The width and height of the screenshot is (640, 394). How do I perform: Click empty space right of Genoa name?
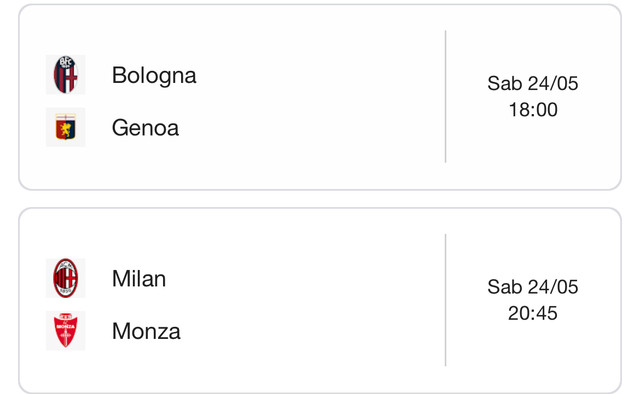point(310,128)
